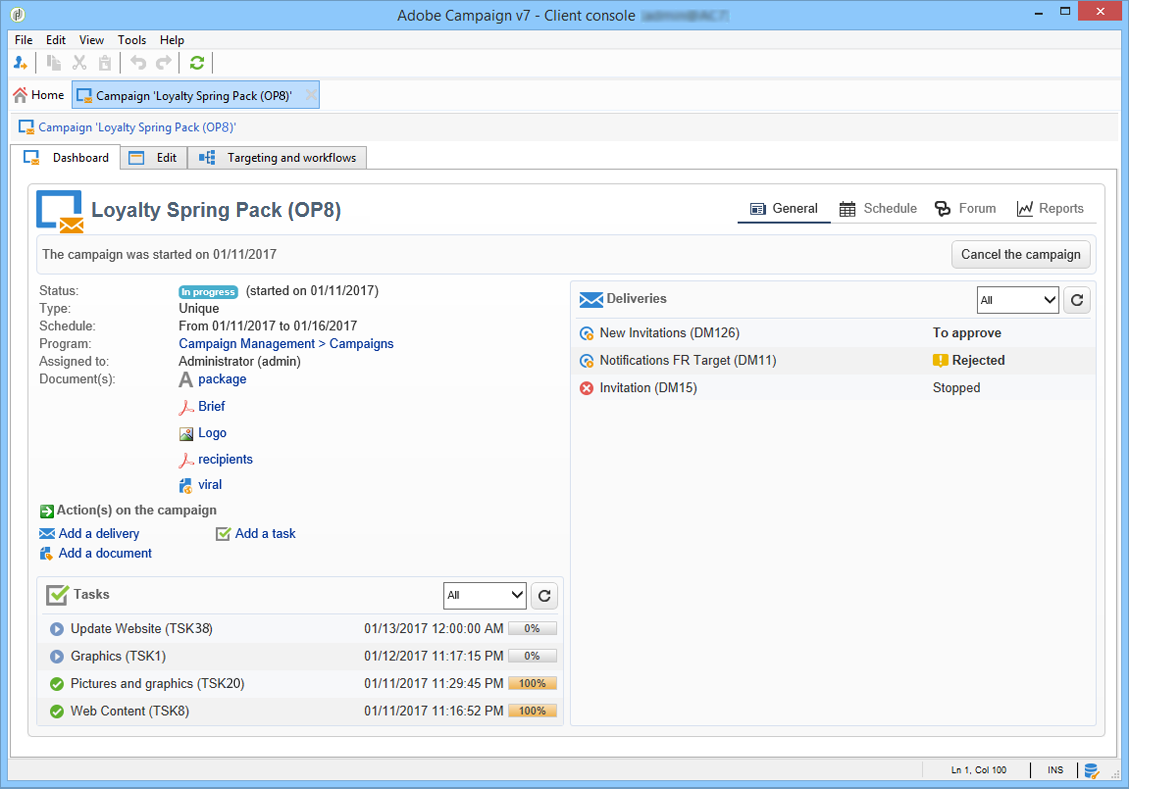Click the Tasks checkbox header icon
This screenshot has width=1151, height=792.
(57, 595)
